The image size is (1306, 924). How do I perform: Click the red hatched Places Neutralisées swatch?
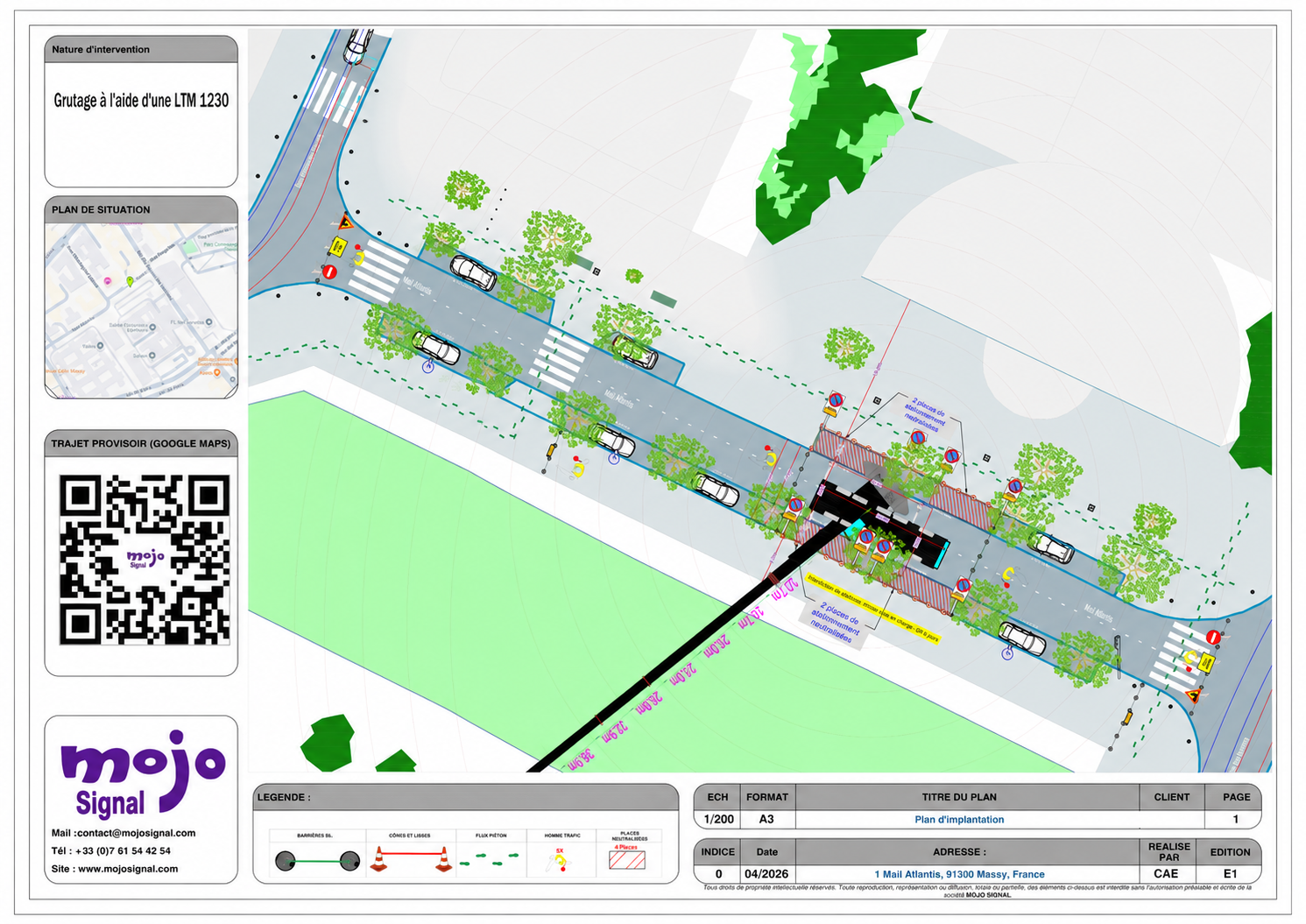pyautogui.click(x=627, y=860)
